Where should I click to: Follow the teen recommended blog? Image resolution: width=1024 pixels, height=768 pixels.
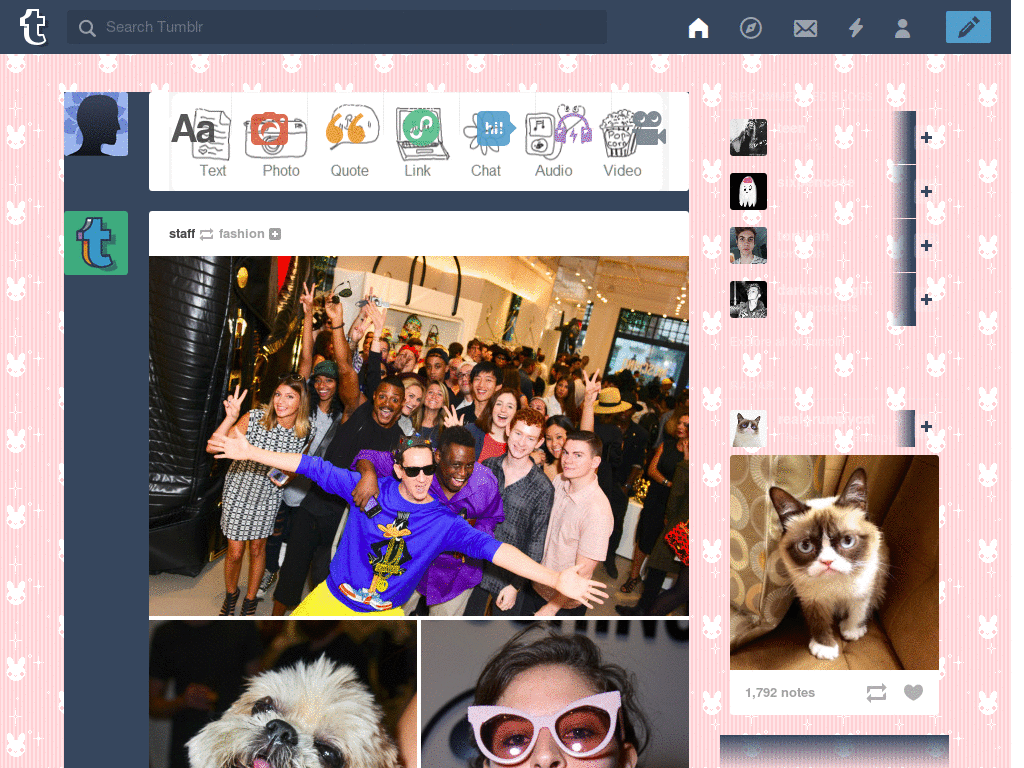[x=925, y=137]
